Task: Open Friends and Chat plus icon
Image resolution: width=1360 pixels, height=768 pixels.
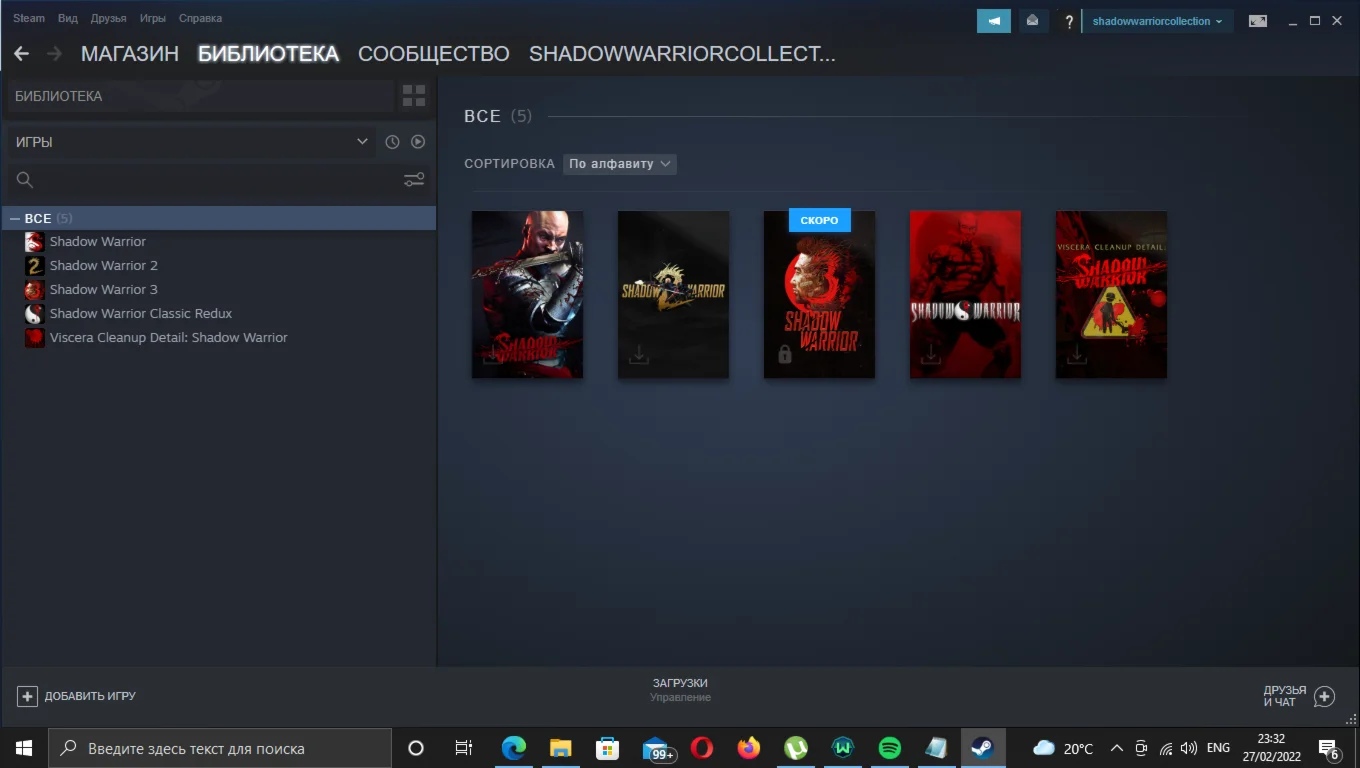Action: (x=1325, y=696)
